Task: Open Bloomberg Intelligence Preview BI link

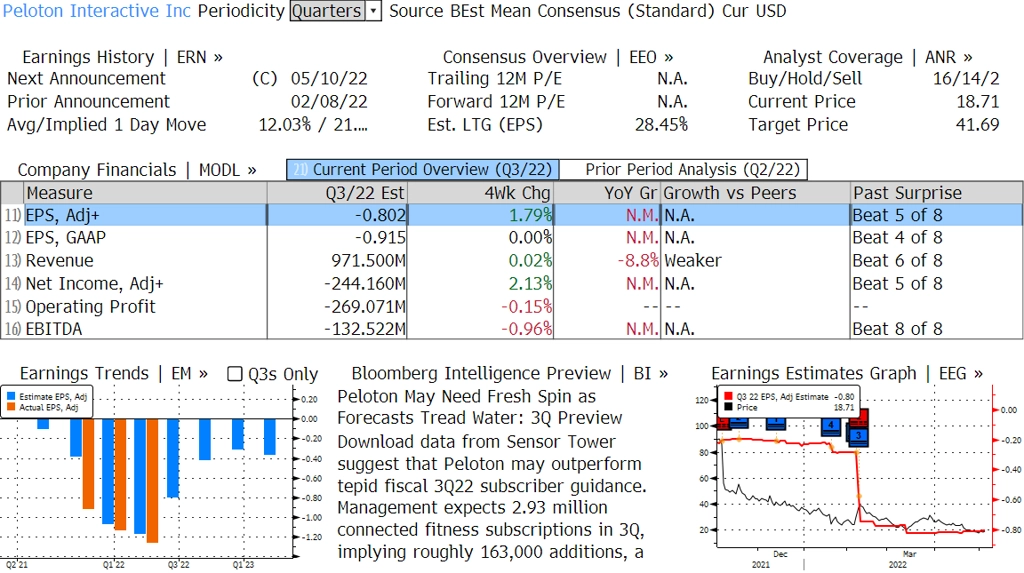Action: [x=509, y=374]
